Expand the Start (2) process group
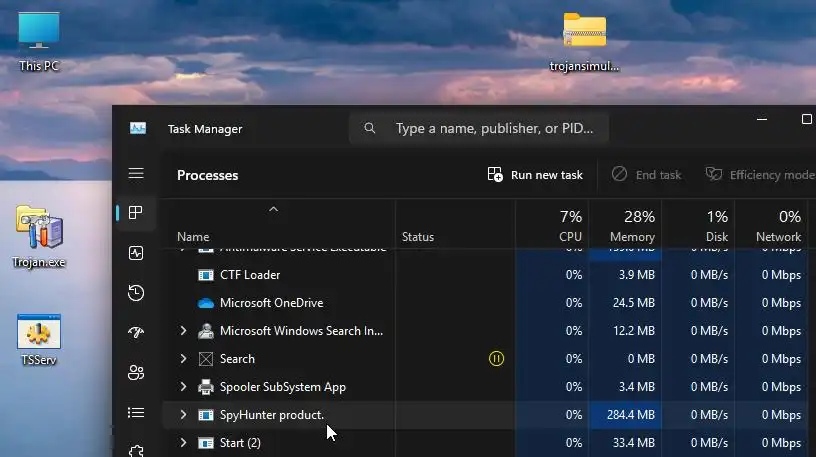This screenshot has height=457, width=816. pyautogui.click(x=183, y=442)
